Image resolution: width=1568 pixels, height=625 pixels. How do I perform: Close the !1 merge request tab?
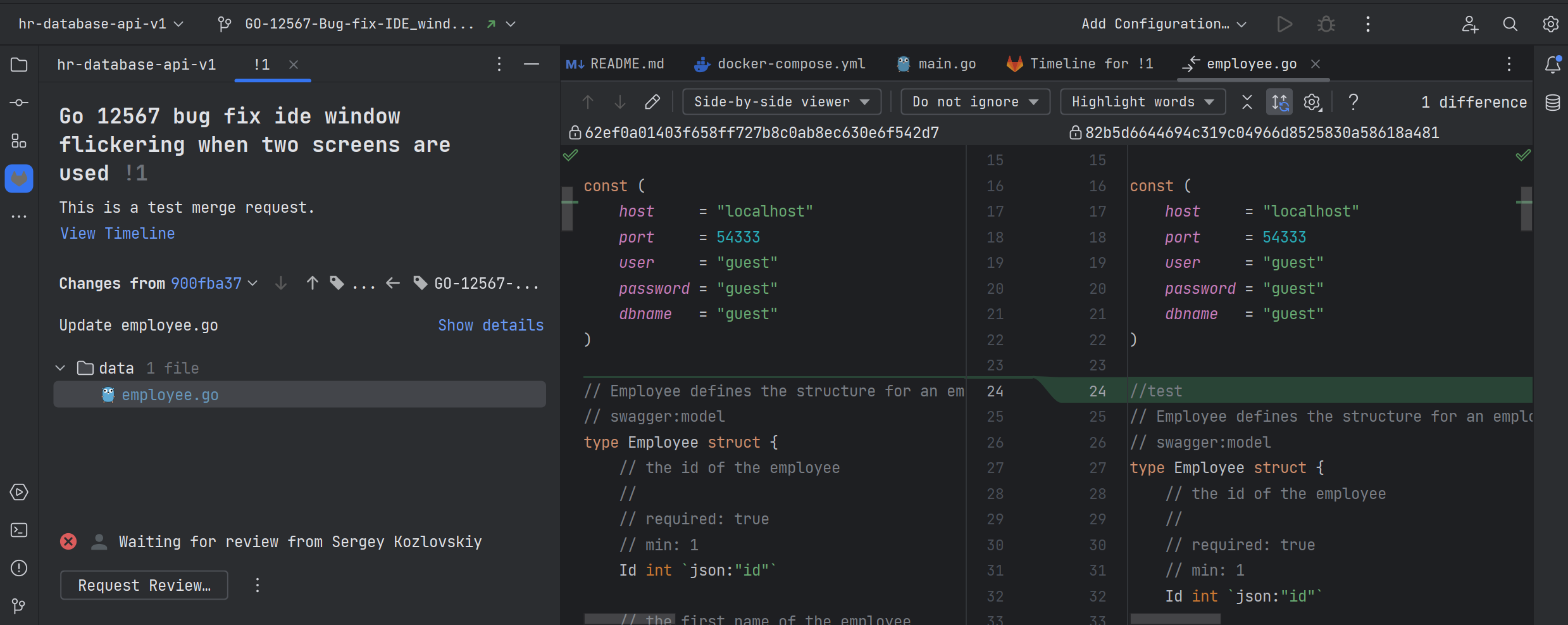(x=294, y=65)
